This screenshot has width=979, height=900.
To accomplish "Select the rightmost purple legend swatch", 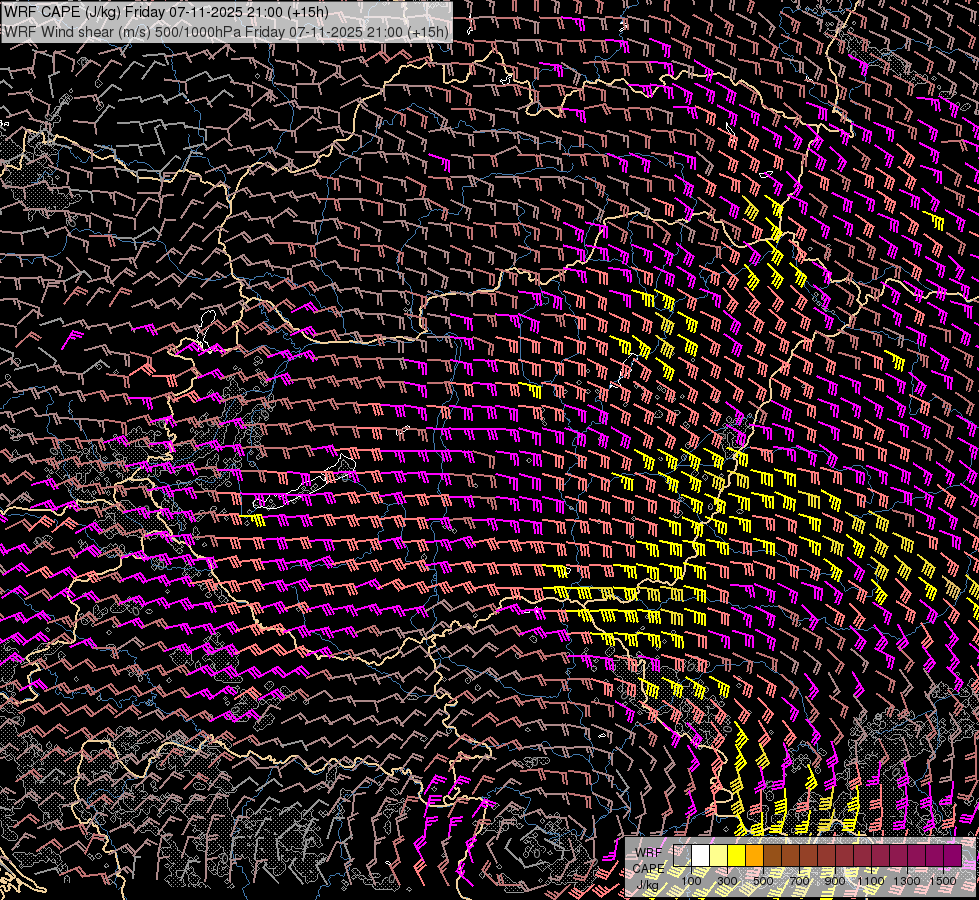I will 952,856.
